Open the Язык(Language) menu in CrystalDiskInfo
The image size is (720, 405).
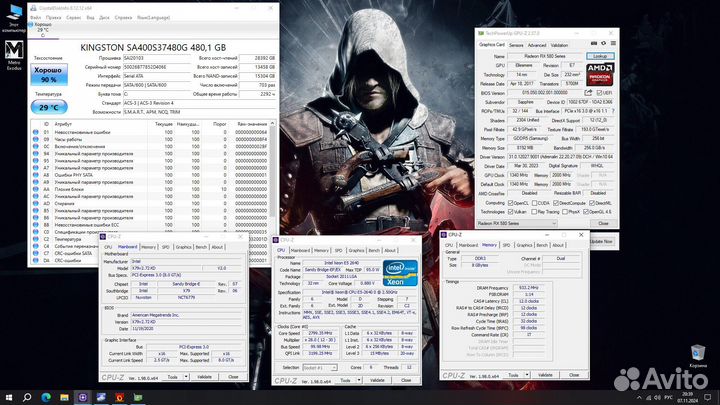coord(153,17)
